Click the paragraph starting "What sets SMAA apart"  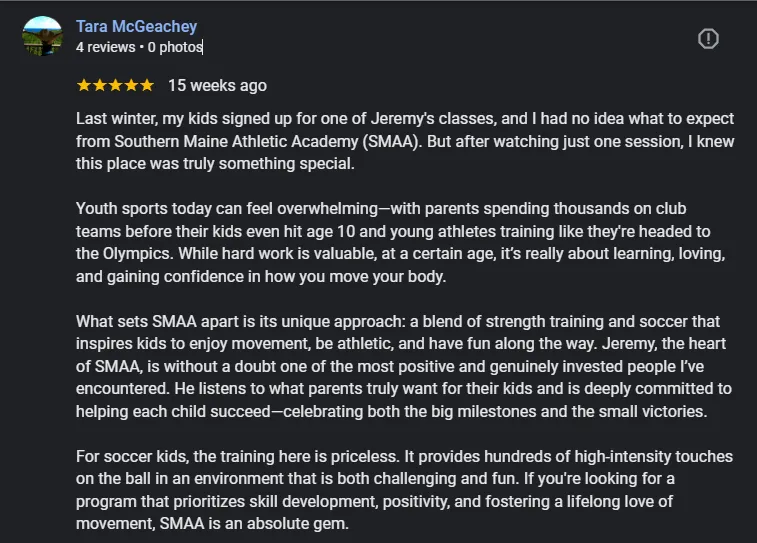click(x=404, y=366)
